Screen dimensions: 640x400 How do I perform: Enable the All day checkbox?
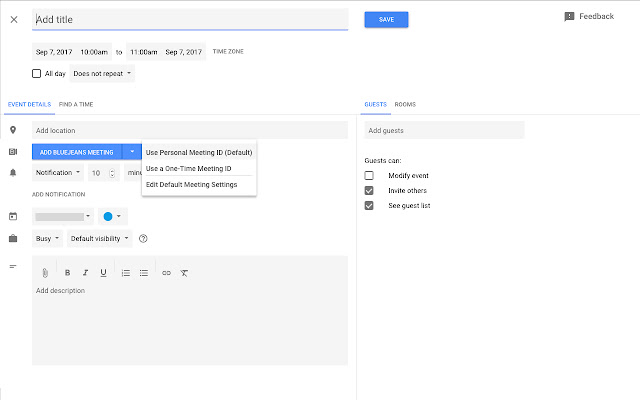(37, 73)
